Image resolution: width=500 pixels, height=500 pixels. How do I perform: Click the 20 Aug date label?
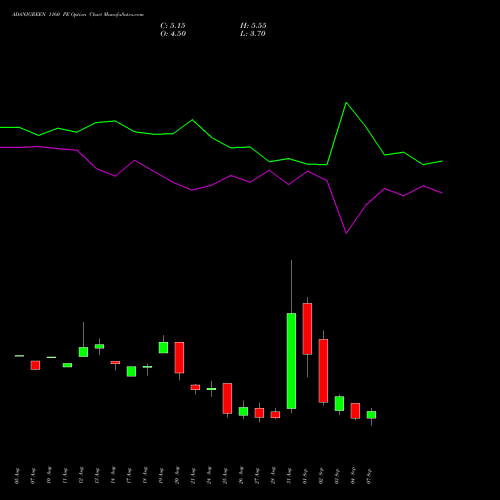(177, 475)
